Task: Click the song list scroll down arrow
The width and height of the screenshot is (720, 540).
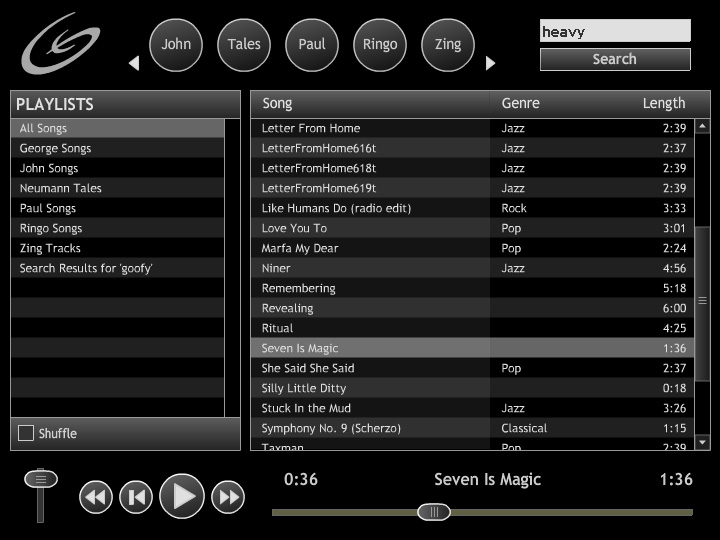Action: click(702, 442)
